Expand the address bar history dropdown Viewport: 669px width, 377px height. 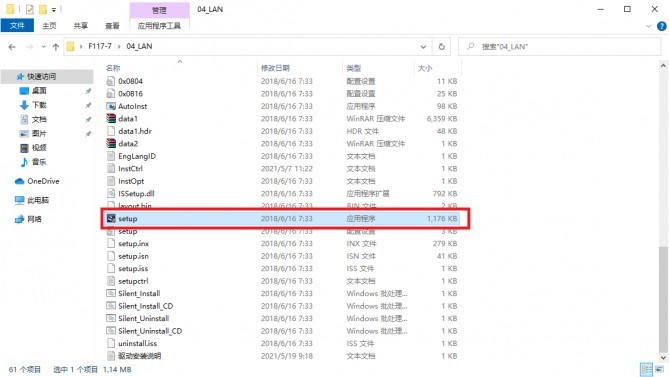[x=423, y=46]
